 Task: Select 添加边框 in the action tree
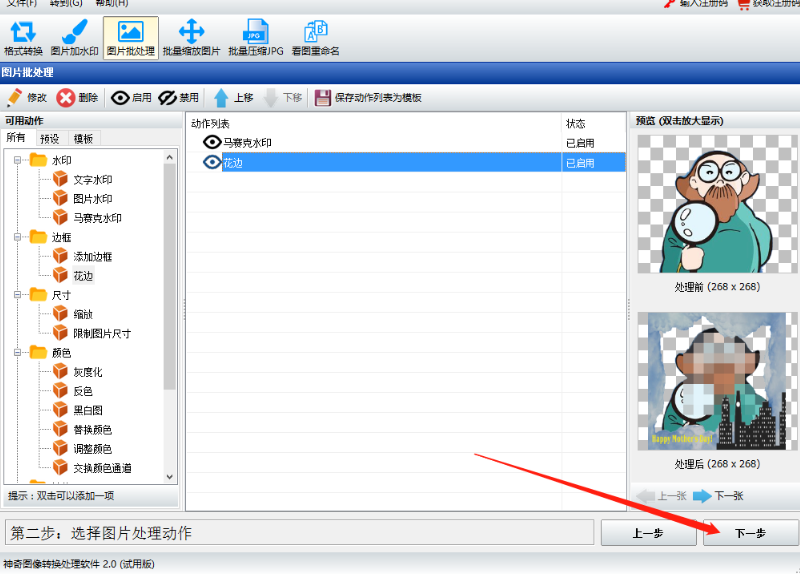[x=92, y=257]
